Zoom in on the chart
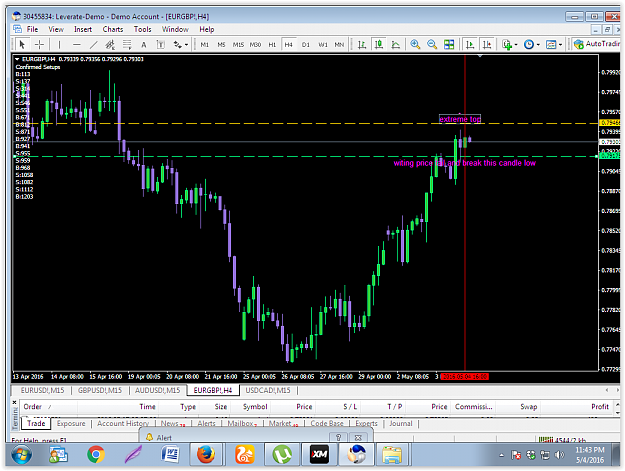The image size is (625, 471). tap(415, 45)
